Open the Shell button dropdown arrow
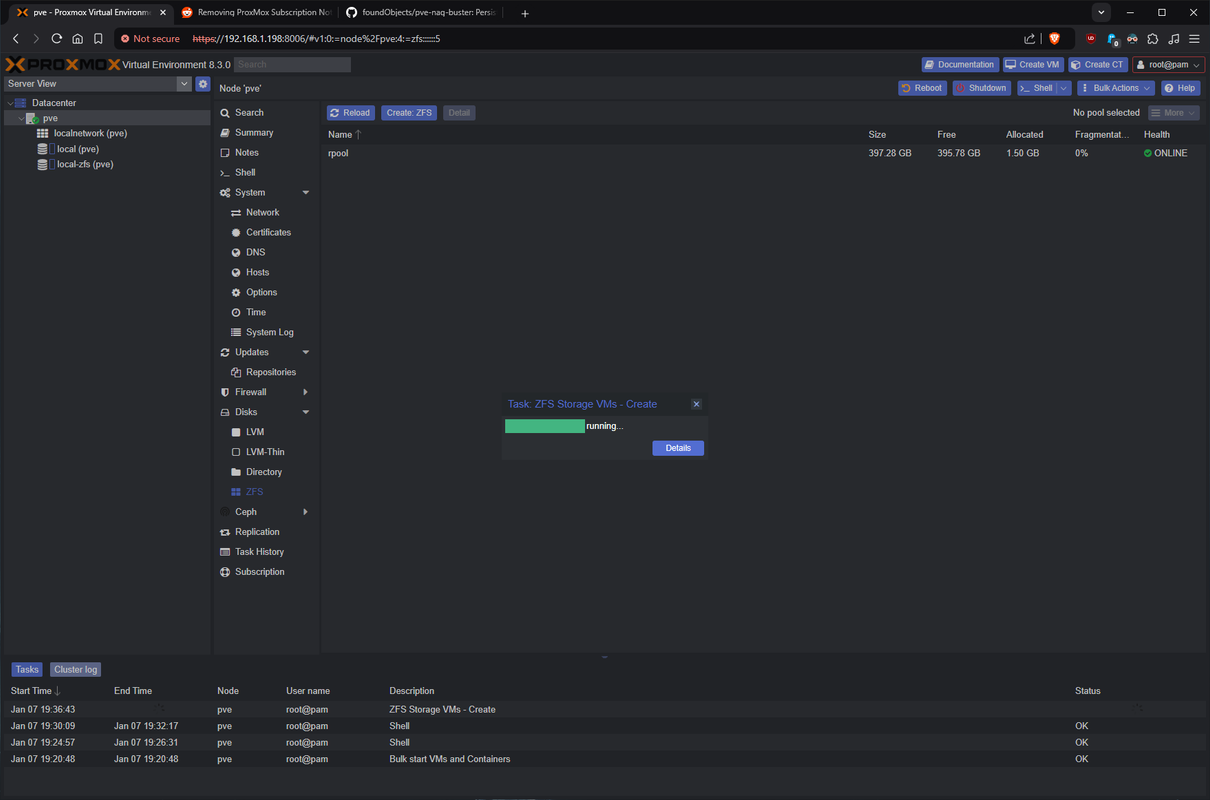The image size is (1210, 800). (x=1065, y=88)
